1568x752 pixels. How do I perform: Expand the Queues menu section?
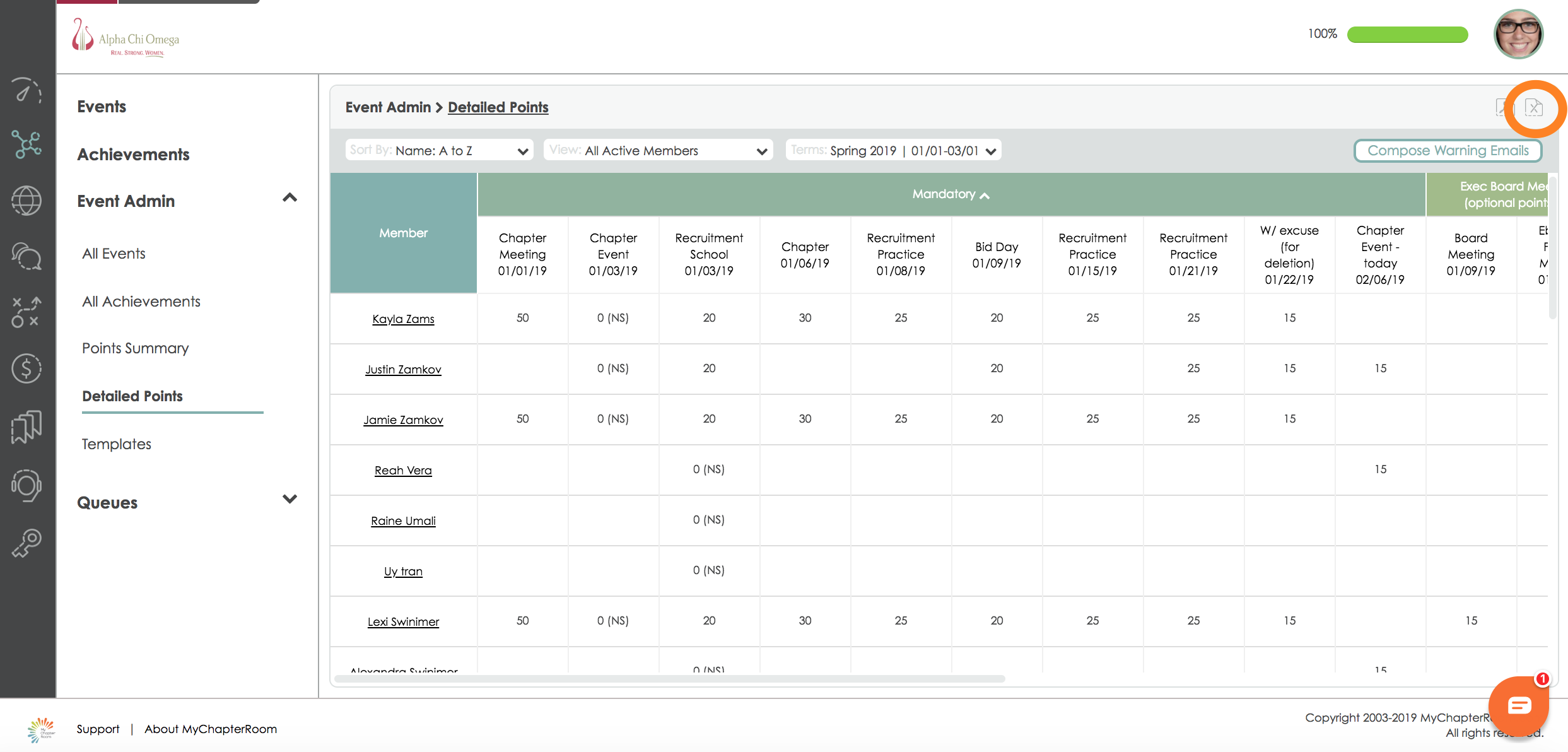pyautogui.click(x=290, y=500)
